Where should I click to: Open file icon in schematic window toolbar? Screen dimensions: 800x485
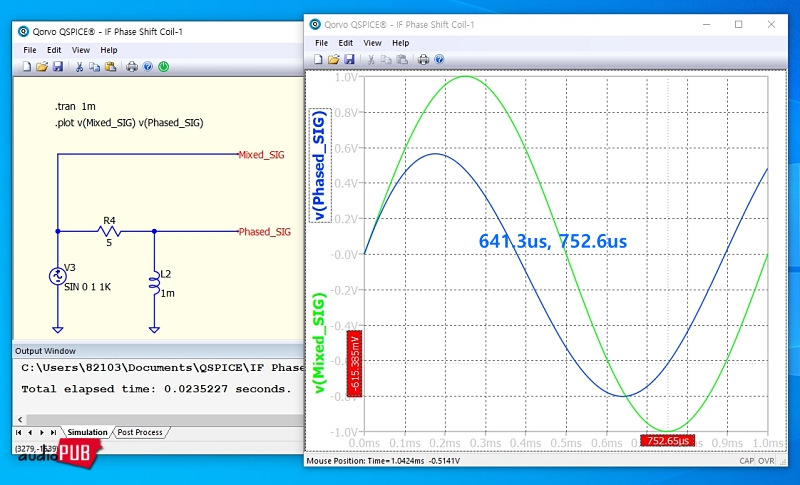[x=42, y=67]
